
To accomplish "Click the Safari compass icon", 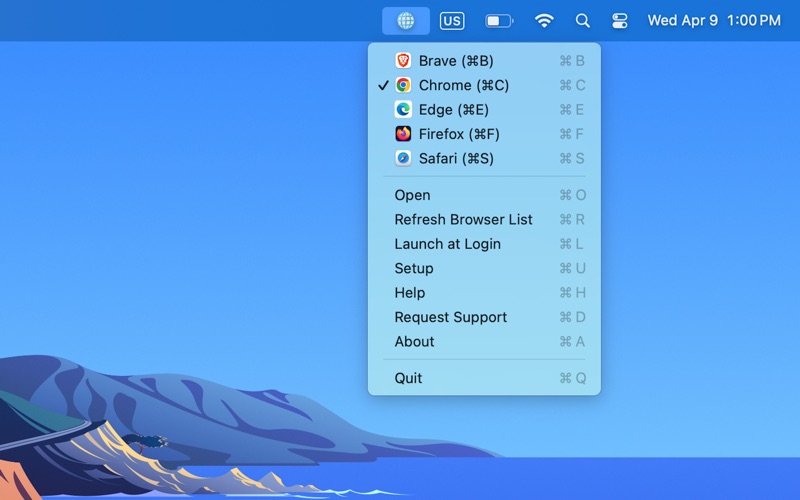I will point(403,158).
